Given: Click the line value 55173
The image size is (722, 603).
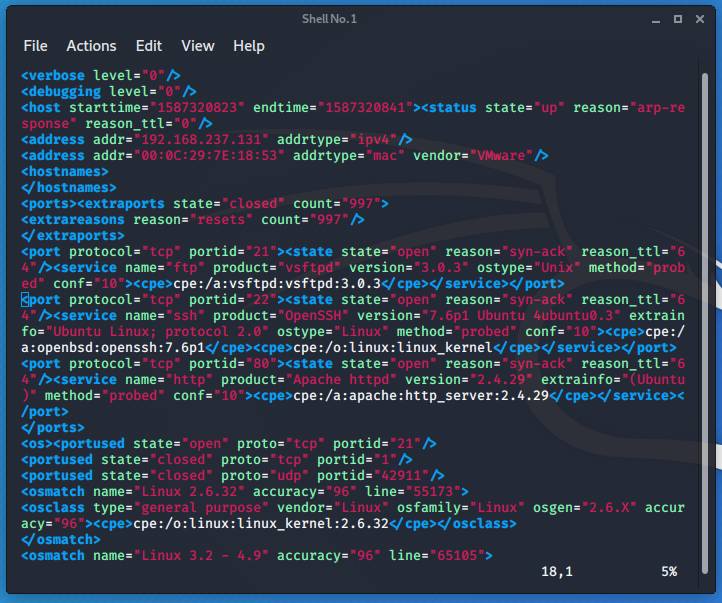Looking at the screenshot, I should point(433,492).
